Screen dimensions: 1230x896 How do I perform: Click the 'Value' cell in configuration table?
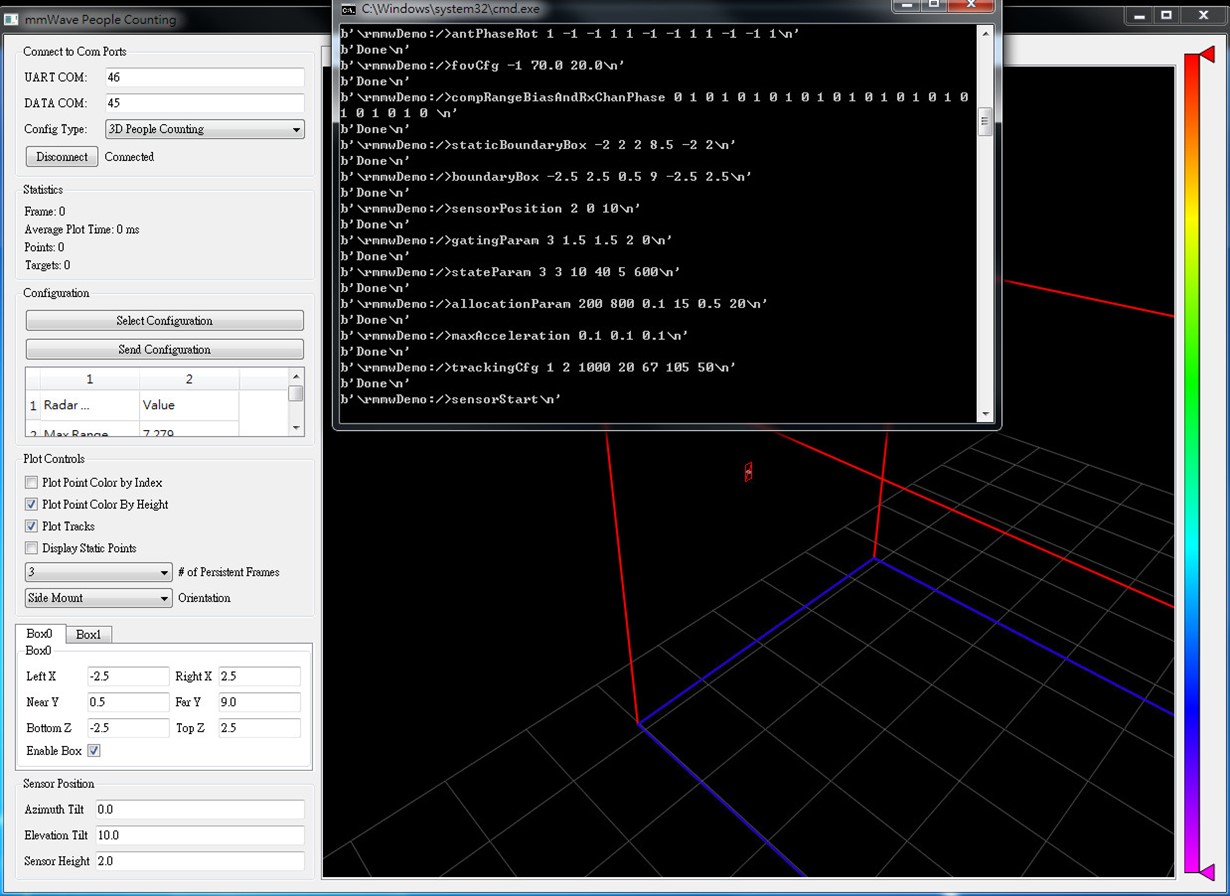point(189,405)
